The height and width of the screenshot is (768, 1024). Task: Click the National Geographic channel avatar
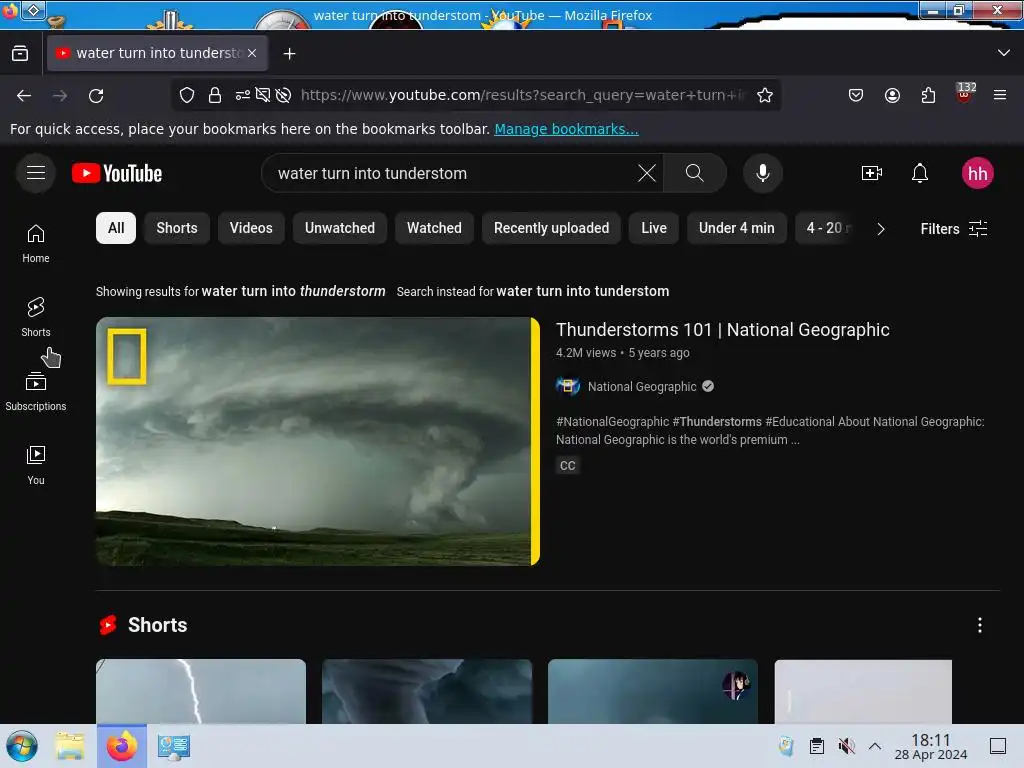[x=568, y=387]
